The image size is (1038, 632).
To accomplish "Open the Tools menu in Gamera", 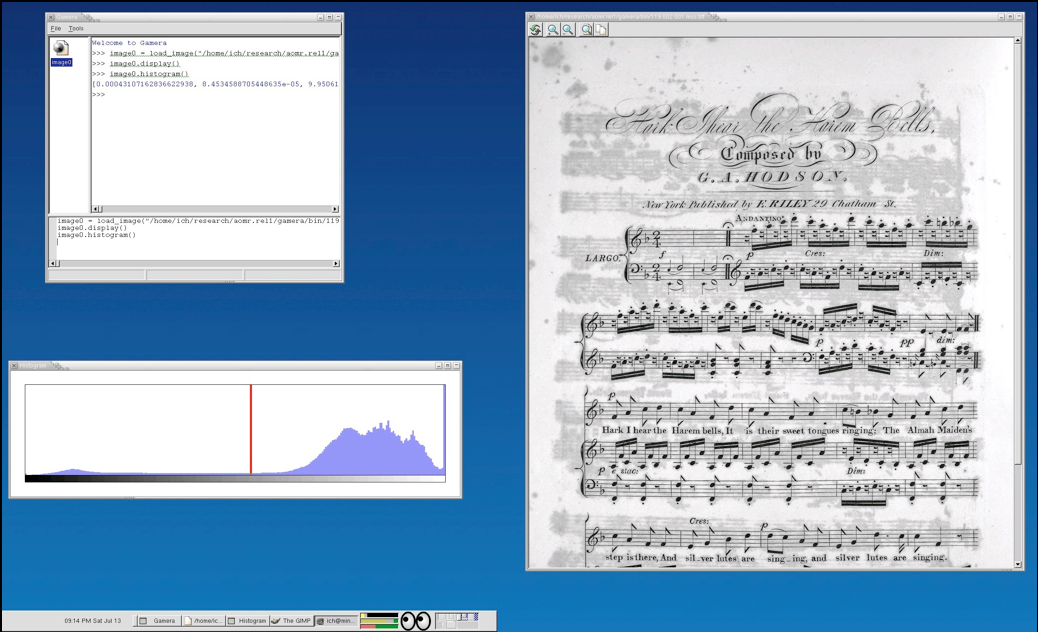I will pyautogui.click(x=76, y=28).
